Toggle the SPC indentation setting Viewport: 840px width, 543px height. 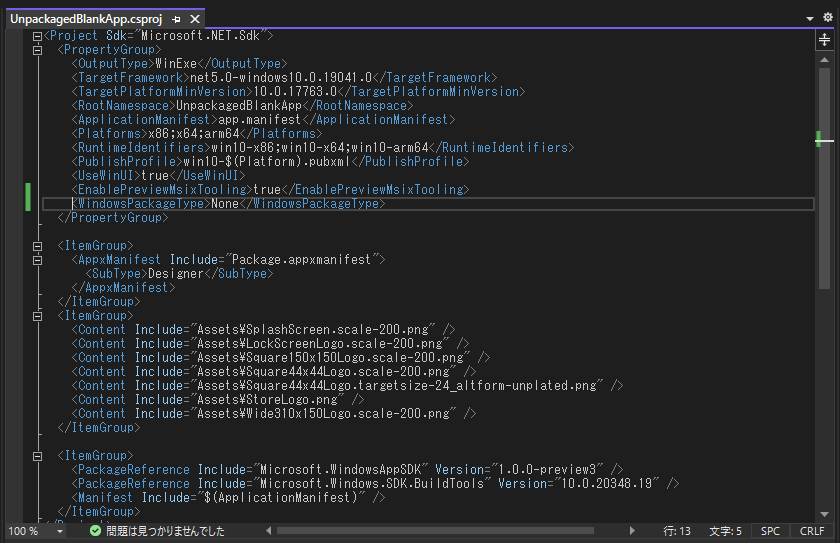tap(770, 531)
